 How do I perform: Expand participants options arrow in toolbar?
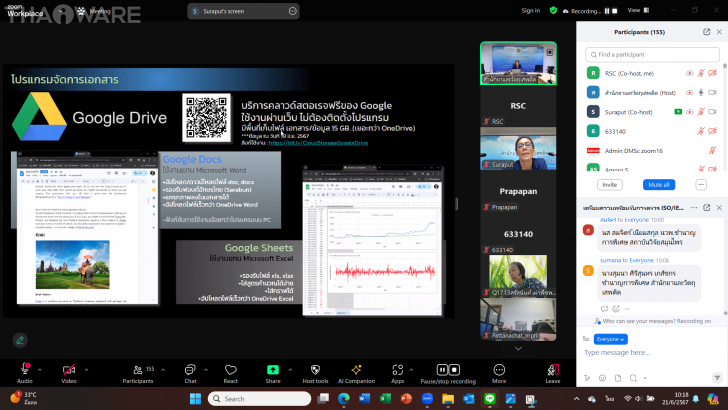point(163,370)
